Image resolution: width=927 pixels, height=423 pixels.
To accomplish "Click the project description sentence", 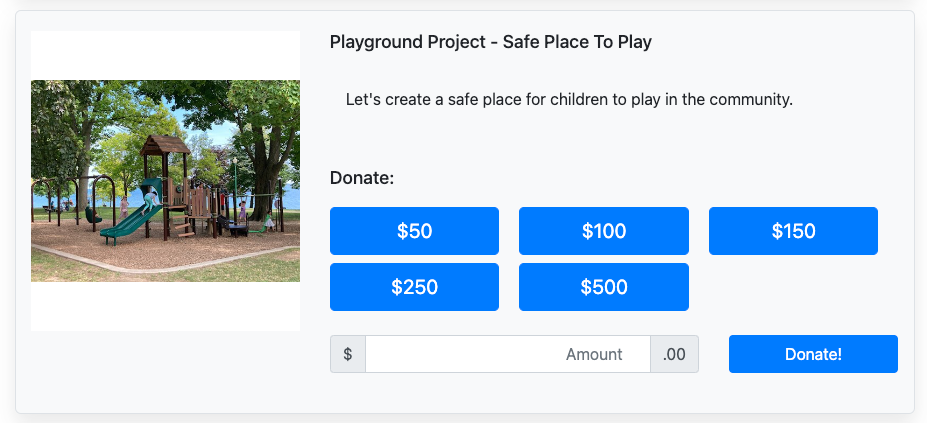I will [568, 100].
